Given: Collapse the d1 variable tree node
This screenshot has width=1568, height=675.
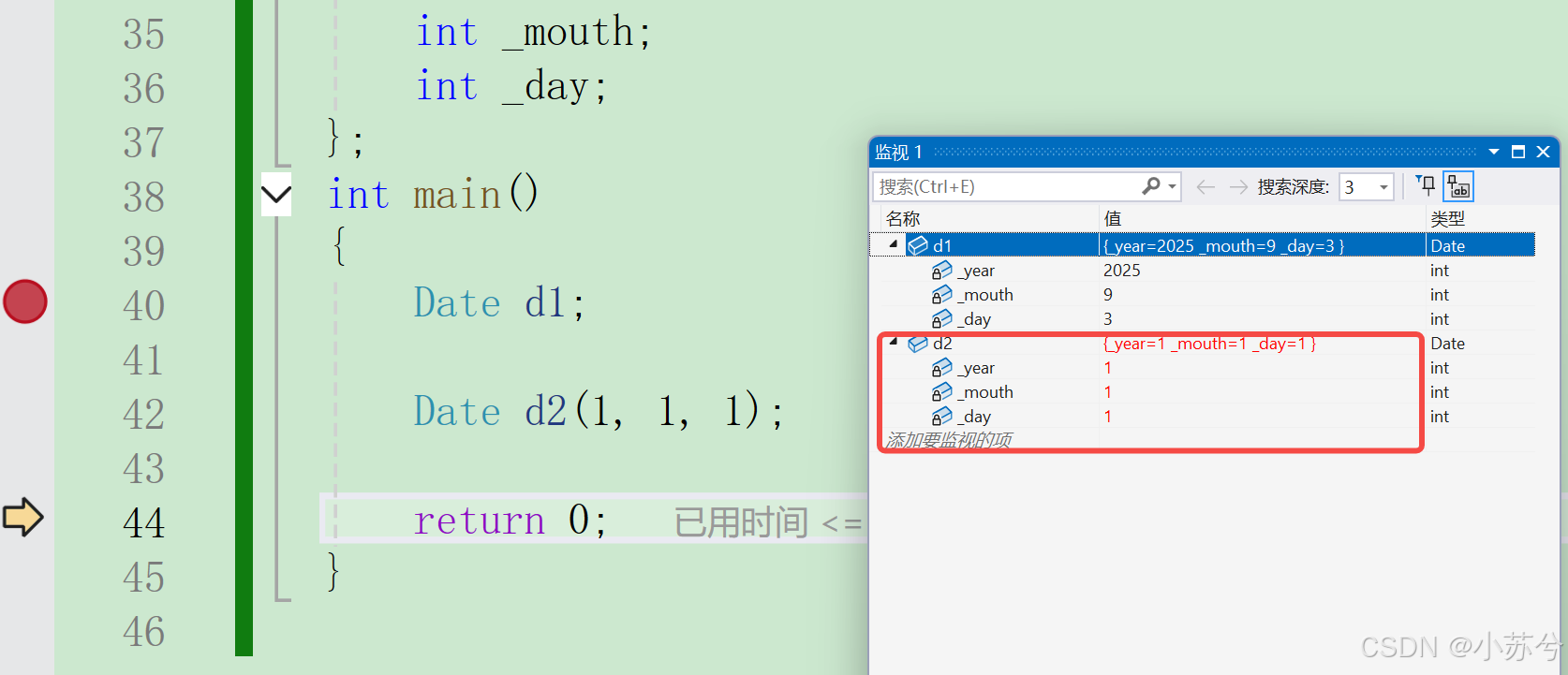Looking at the screenshot, I should (x=894, y=244).
